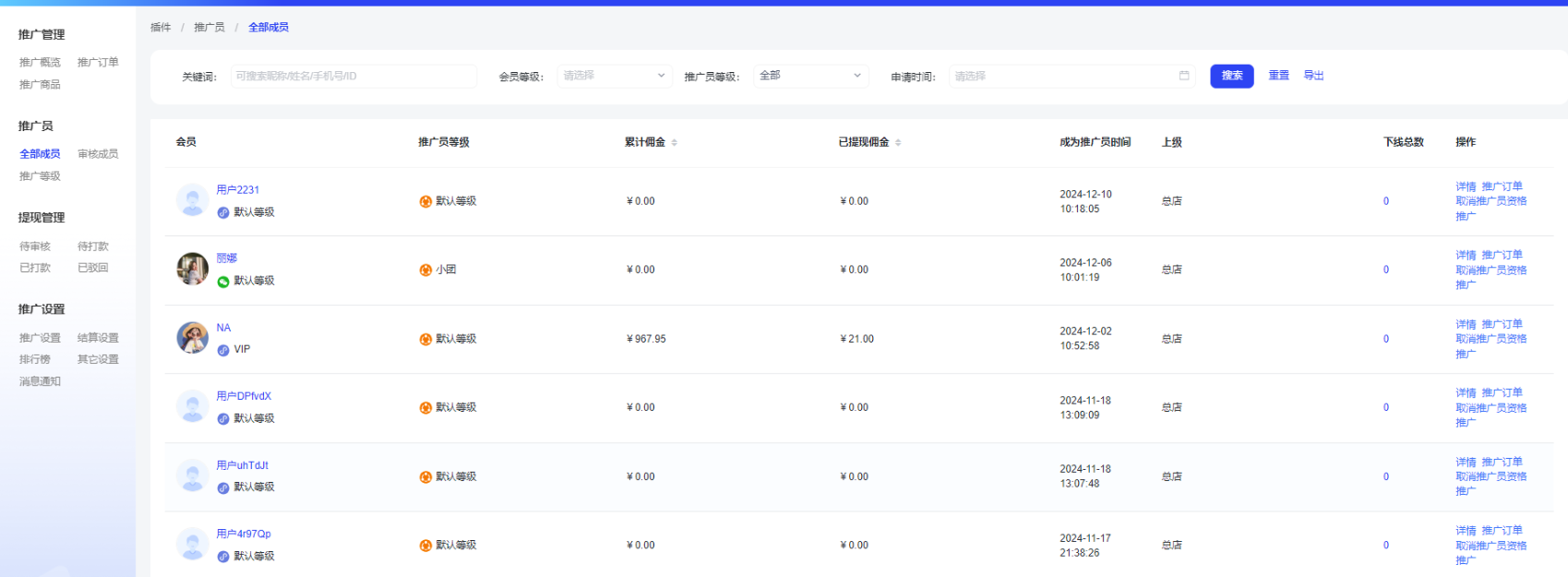The width and height of the screenshot is (1568, 577).
Task: Open 结算设置 in sidebar settings
Action: click(x=98, y=338)
